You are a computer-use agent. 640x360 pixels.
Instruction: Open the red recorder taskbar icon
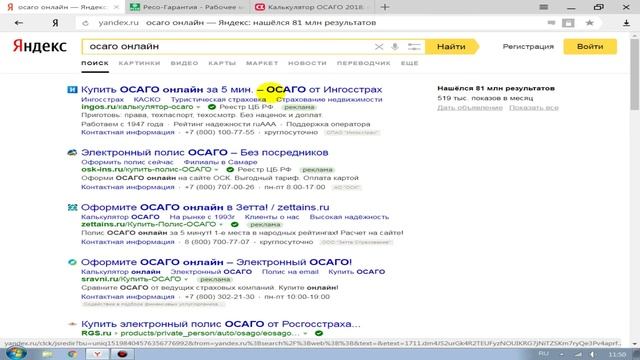pos(122,354)
